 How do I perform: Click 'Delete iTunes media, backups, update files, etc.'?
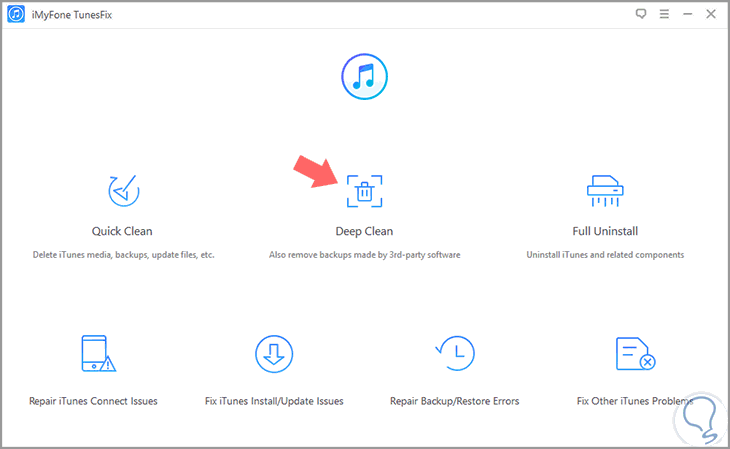[x=123, y=255]
